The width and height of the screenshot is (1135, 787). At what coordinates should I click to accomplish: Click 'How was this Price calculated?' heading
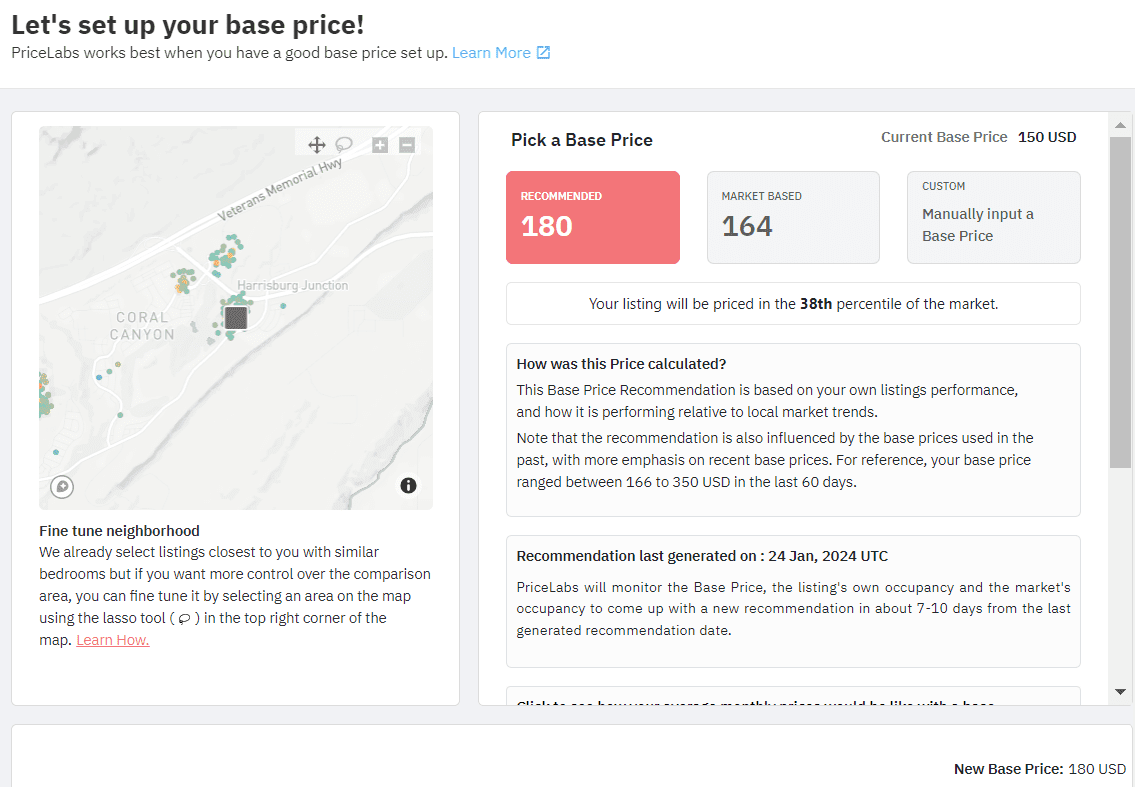pyautogui.click(x=621, y=364)
